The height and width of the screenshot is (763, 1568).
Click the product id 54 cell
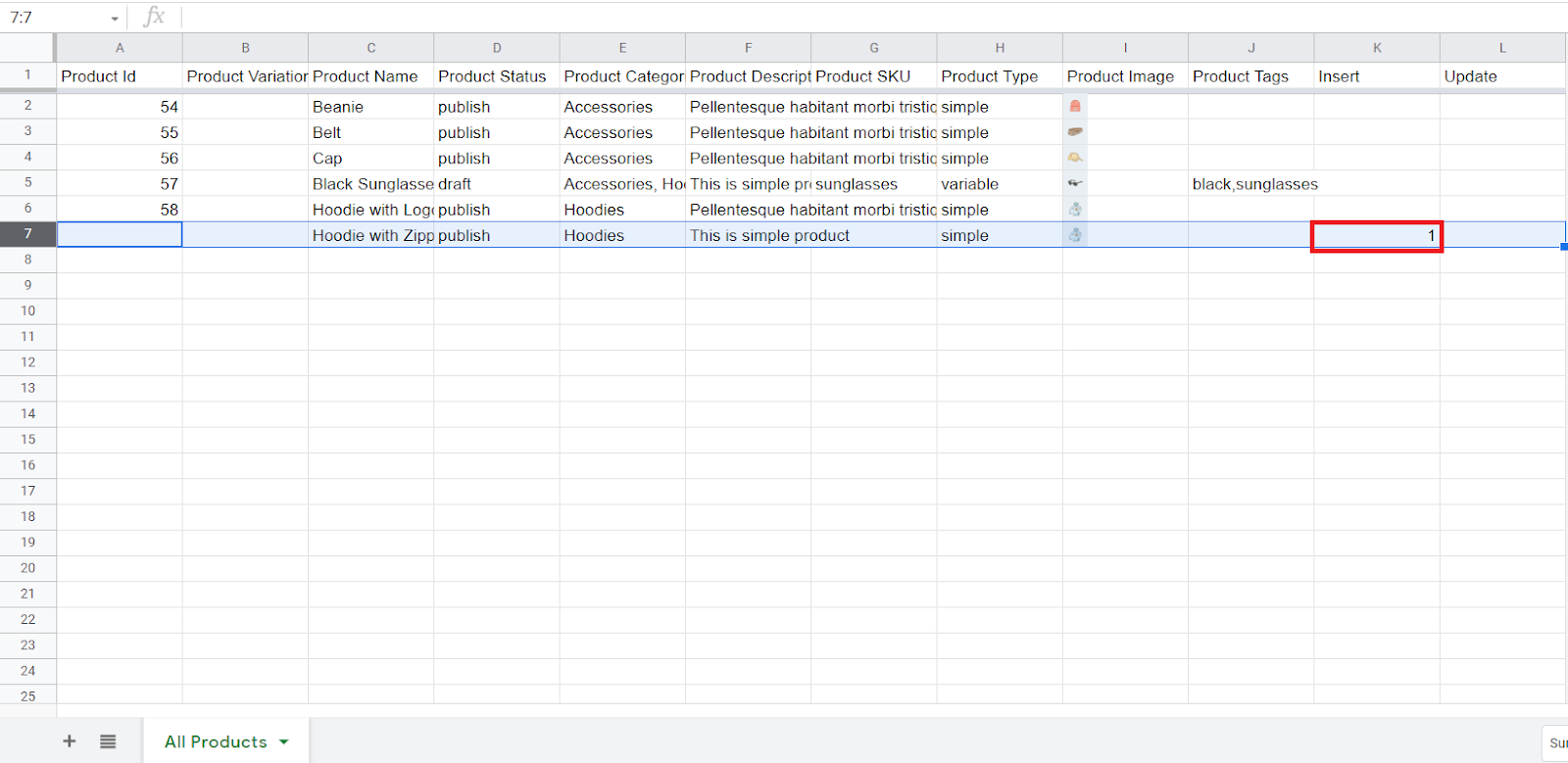click(x=120, y=107)
